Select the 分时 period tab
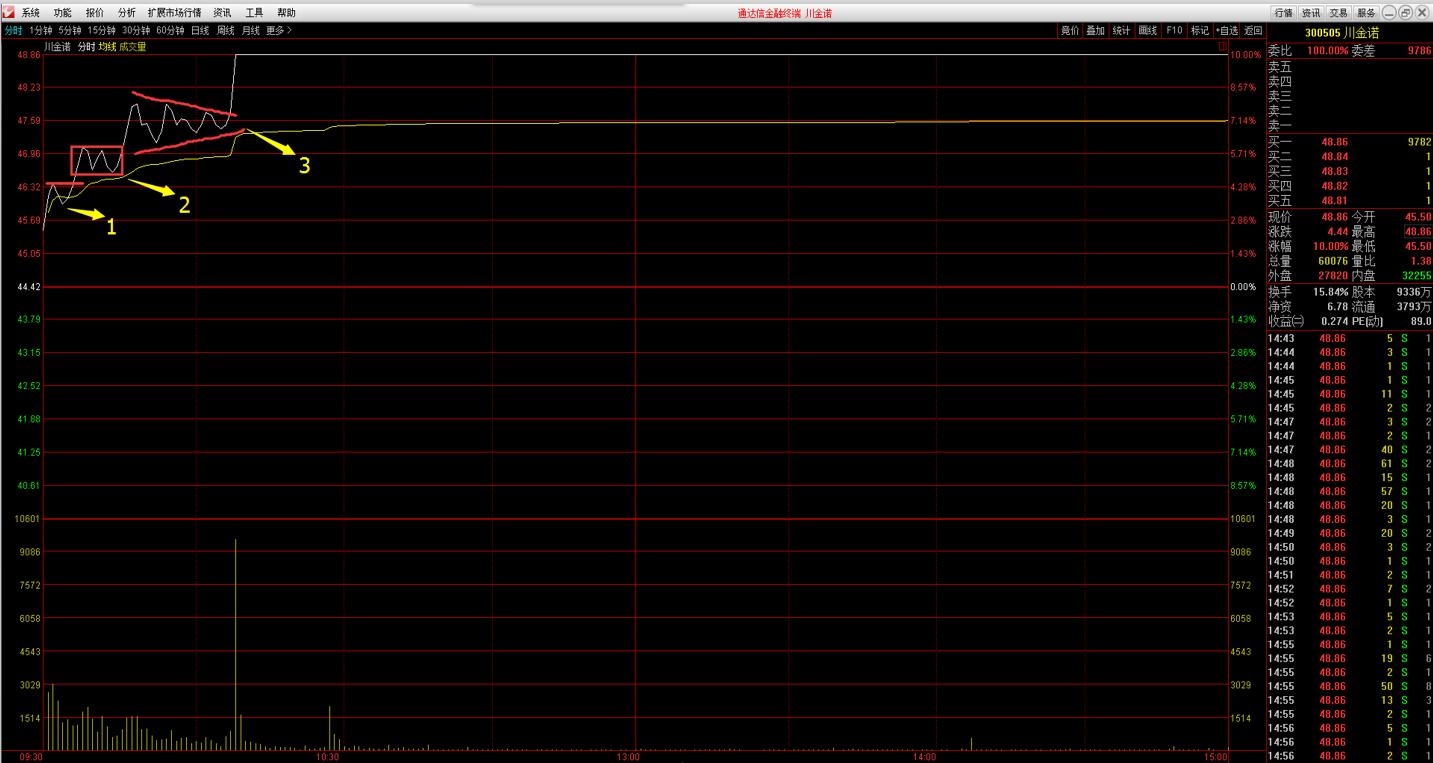The height and width of the screenshot is (763, 1433). [13, 31]
